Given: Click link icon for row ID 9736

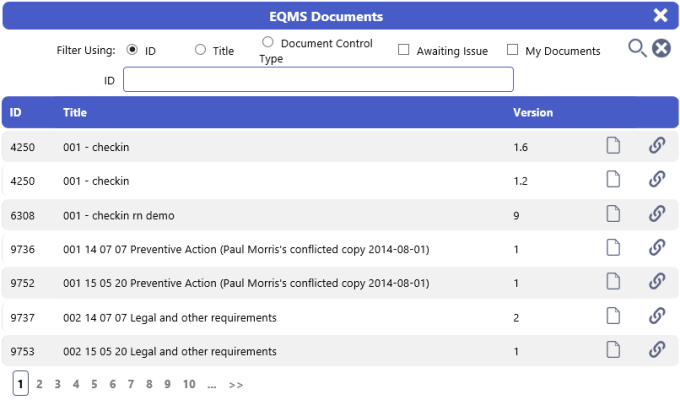Looking at the screenshot, I should click(x=657, y=248).
